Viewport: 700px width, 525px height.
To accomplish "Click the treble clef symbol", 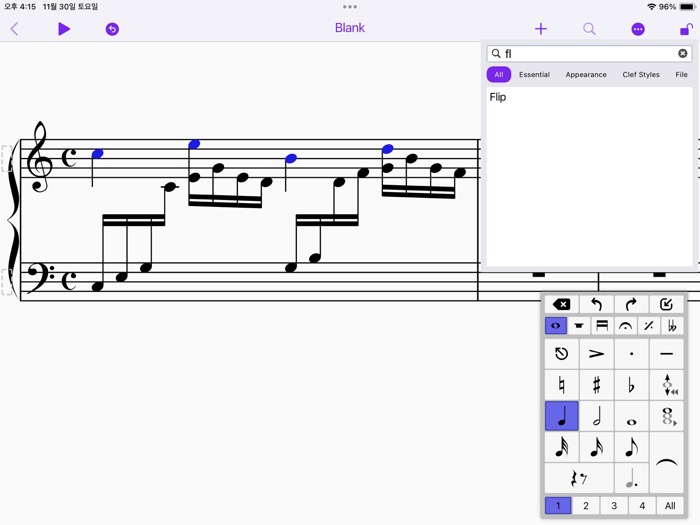I will [39, 156].
